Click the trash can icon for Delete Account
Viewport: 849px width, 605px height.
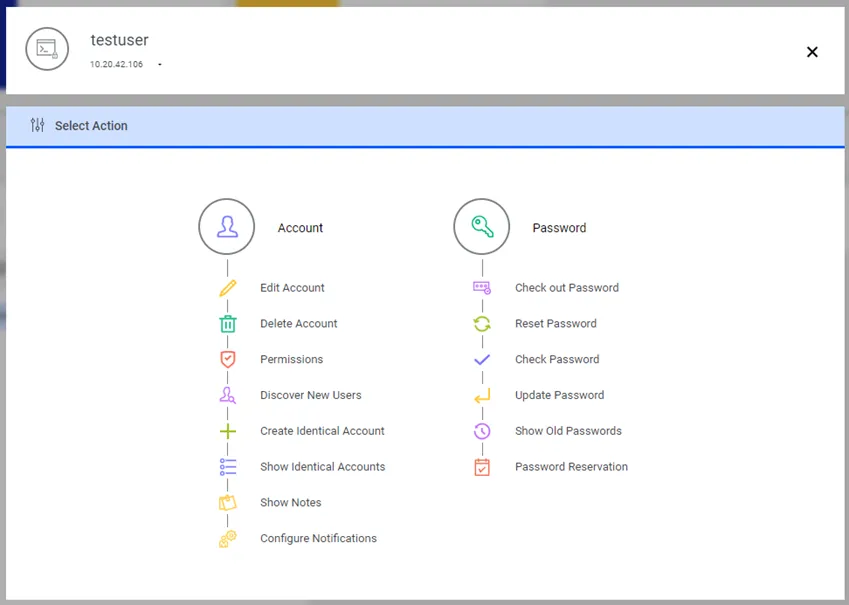[x=227, y=323]
